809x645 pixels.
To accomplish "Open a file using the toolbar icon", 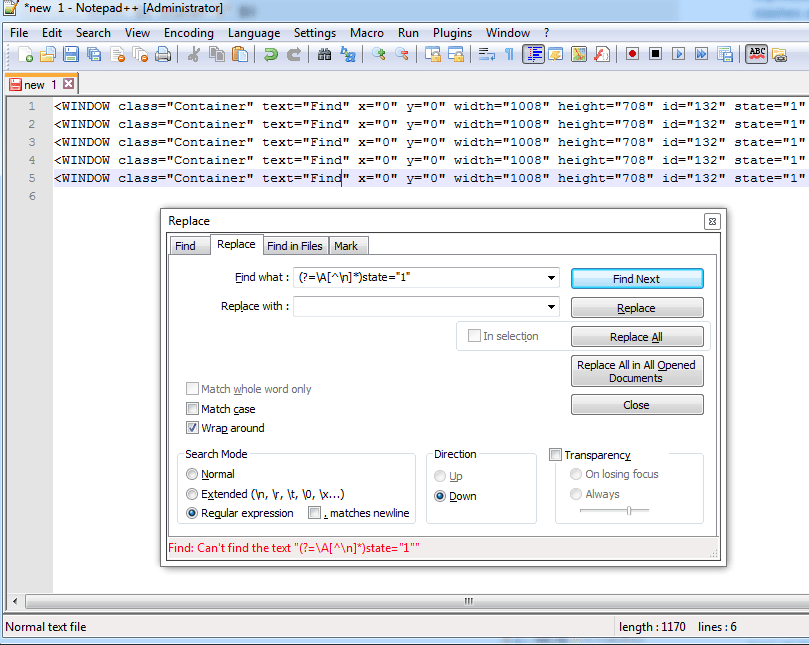I will [x=48, y=54].
